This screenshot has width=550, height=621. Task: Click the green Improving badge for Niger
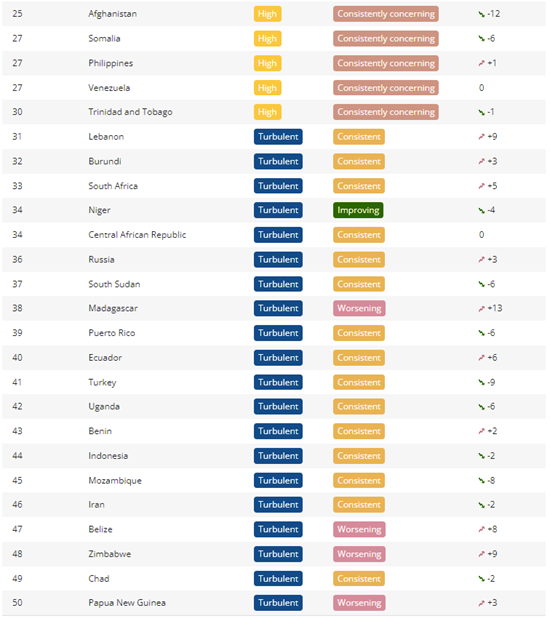(x=358, y=210)
